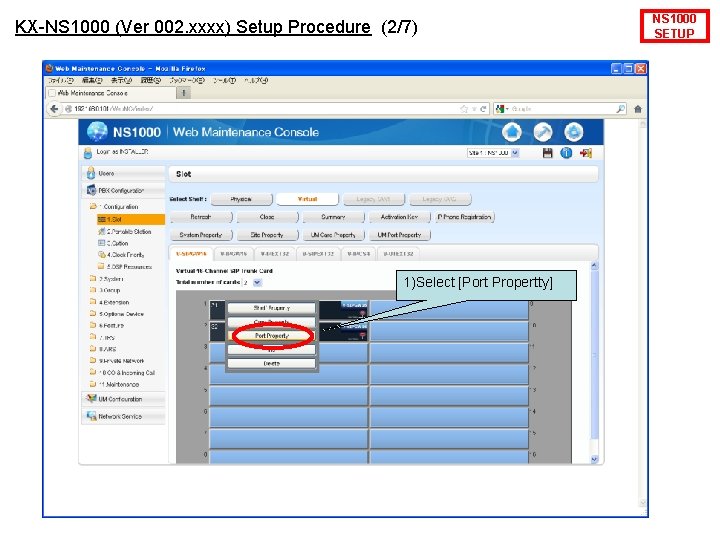Screen dimensions: 720x540
Task: Click the UM Port Property button
Action: (x=399, y=235)
